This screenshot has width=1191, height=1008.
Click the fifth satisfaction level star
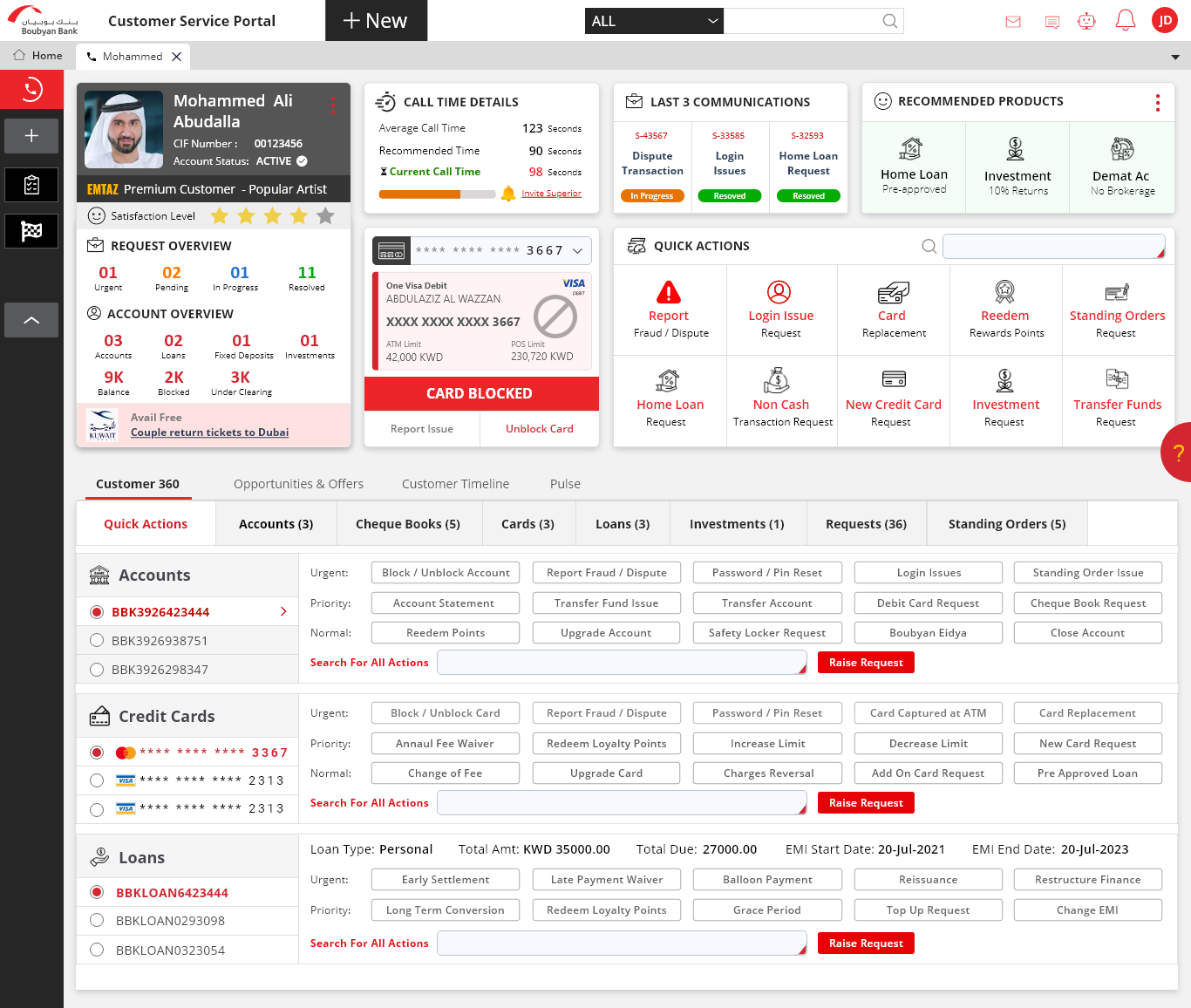point(325,216)
